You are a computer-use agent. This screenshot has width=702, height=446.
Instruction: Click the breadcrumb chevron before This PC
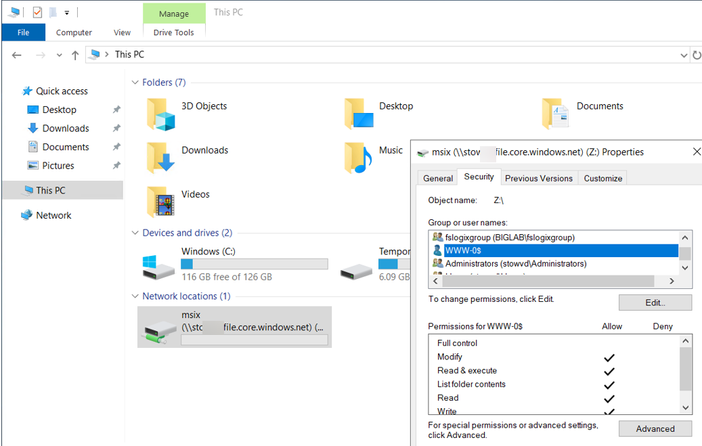coord(107,54)
